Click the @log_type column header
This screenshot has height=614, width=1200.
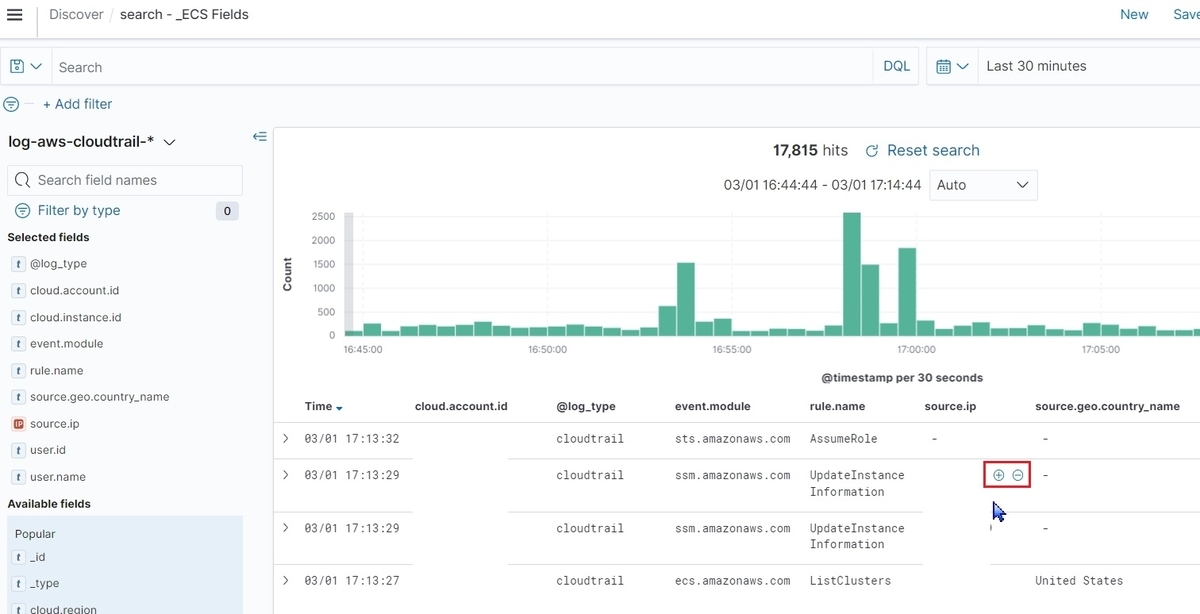pos(586,407)
